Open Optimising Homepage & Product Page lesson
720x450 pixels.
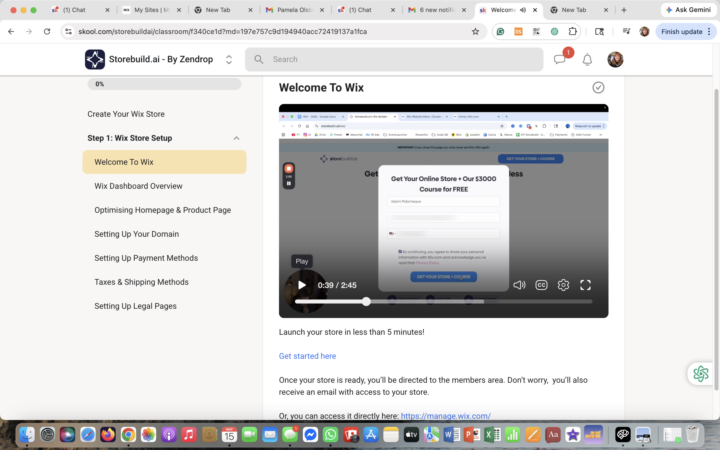tap(163, 210)
